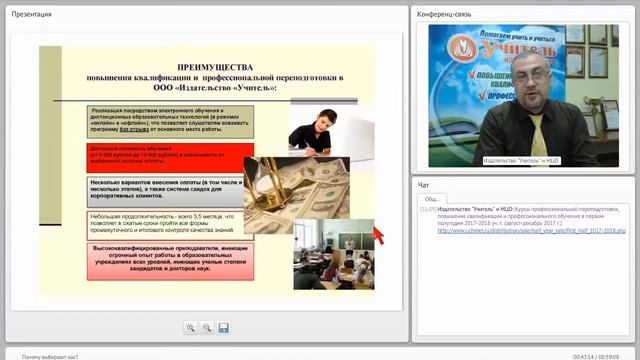Click the classroom photo on the slide
This screenshot has width=640, height=360.
(334, 254)
